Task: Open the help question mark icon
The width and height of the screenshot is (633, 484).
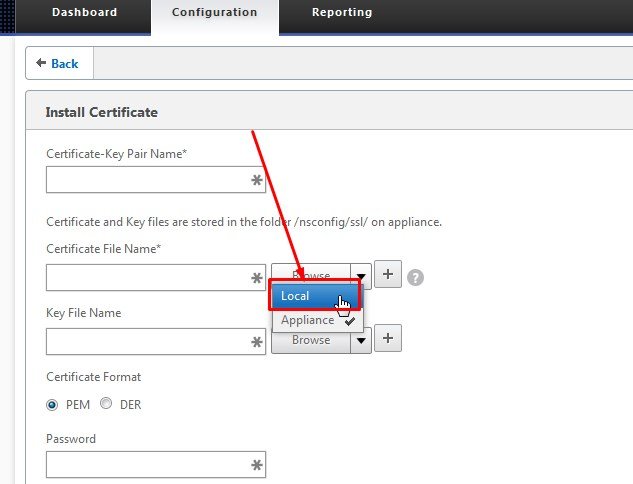Action: [416, 277]
